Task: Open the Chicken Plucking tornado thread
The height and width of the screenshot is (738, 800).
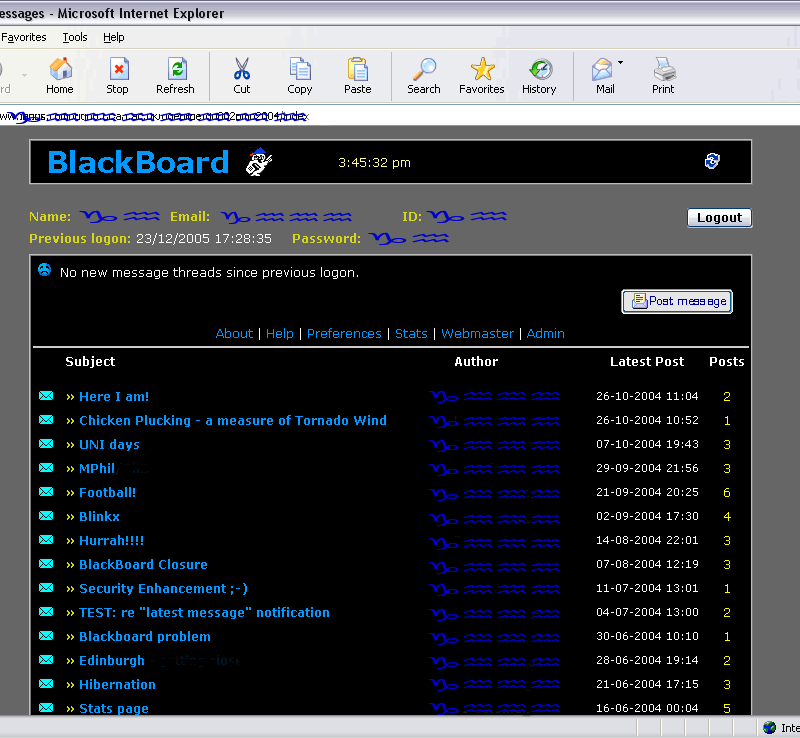Action: [x=233, y=421]
